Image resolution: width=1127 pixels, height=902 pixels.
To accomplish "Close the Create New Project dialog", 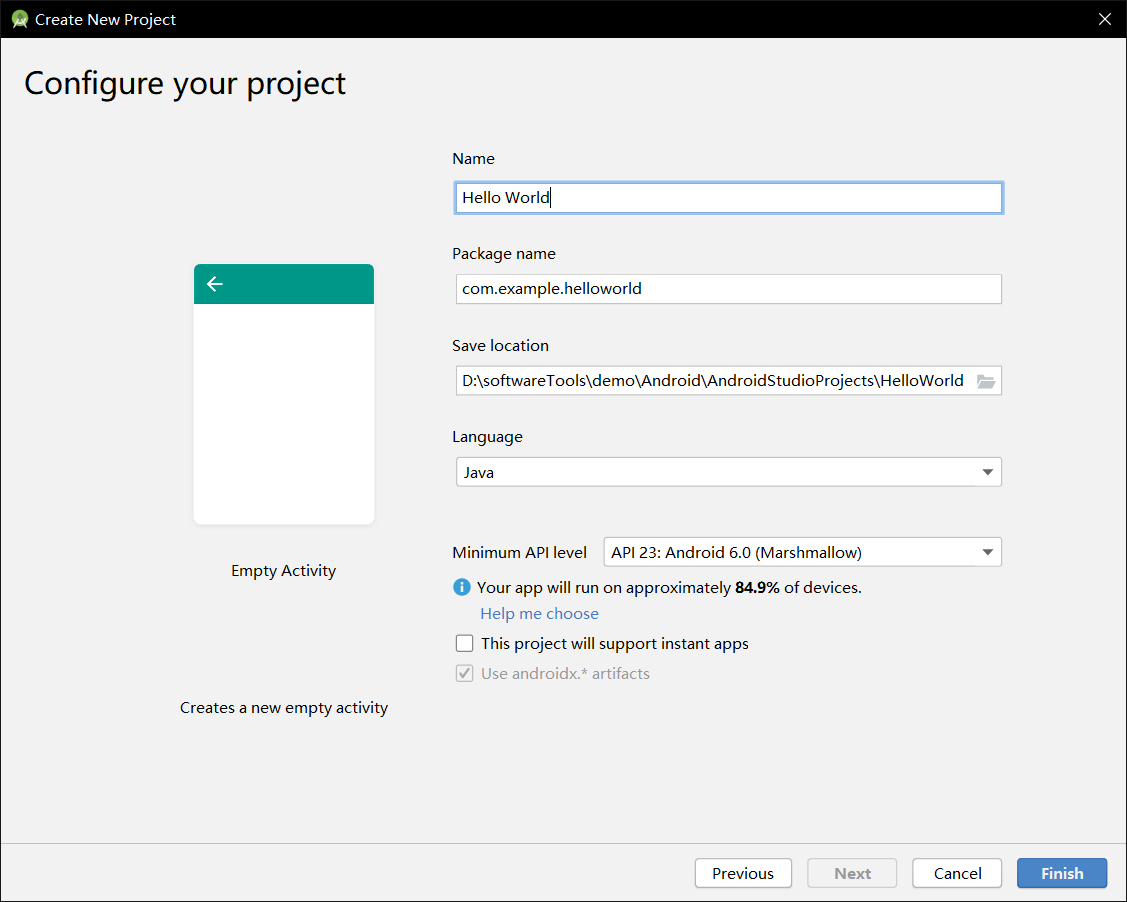I will pyautogui.click(x=1105, y=19).
